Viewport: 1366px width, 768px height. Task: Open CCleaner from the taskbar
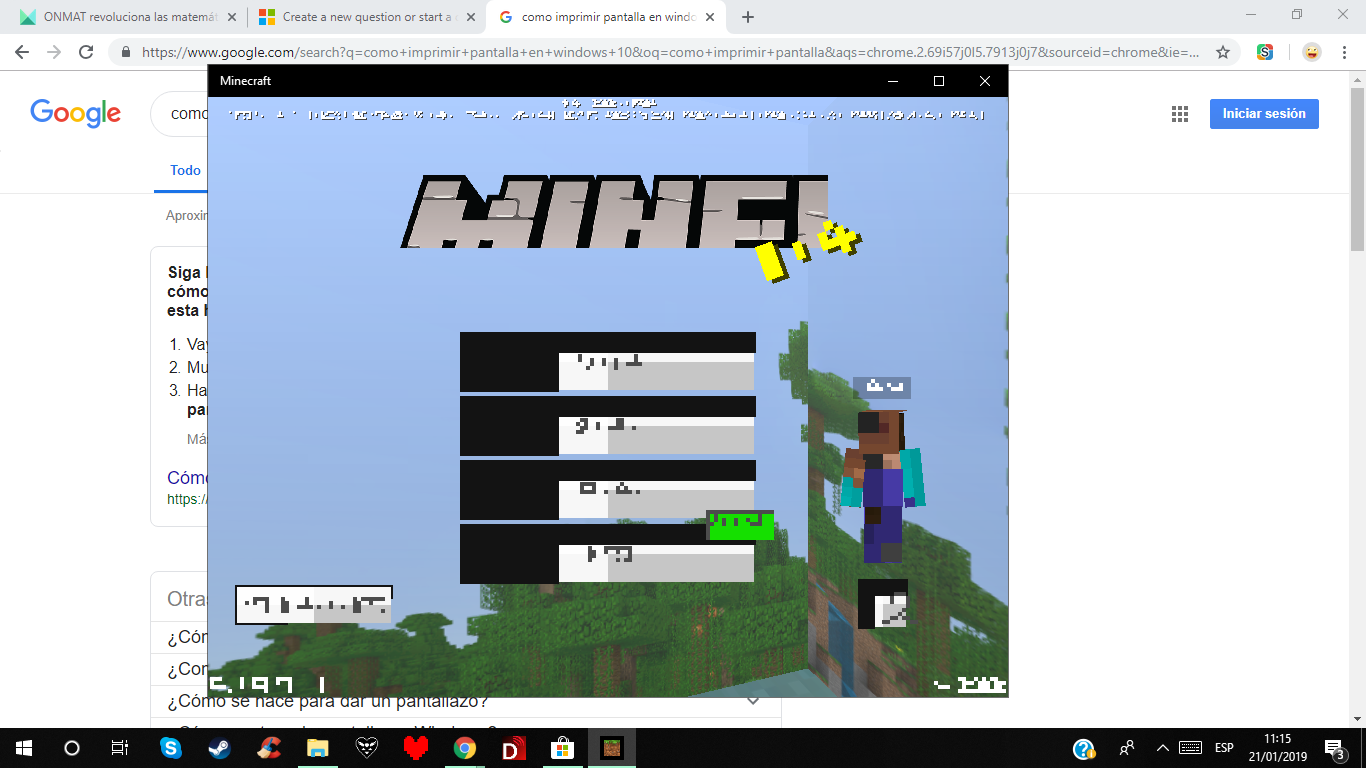coord(268,748)
